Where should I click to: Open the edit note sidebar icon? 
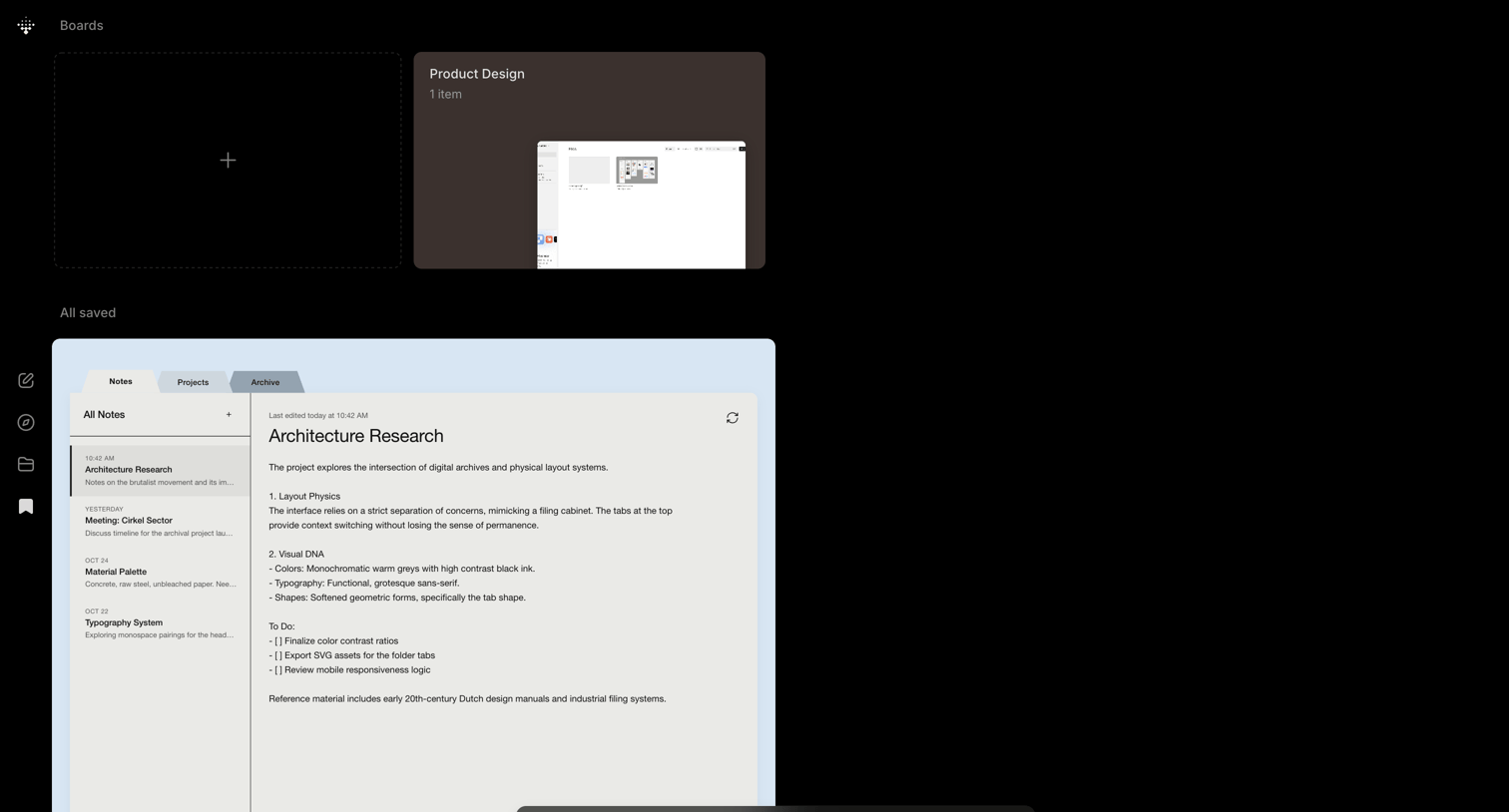[26, 381]
